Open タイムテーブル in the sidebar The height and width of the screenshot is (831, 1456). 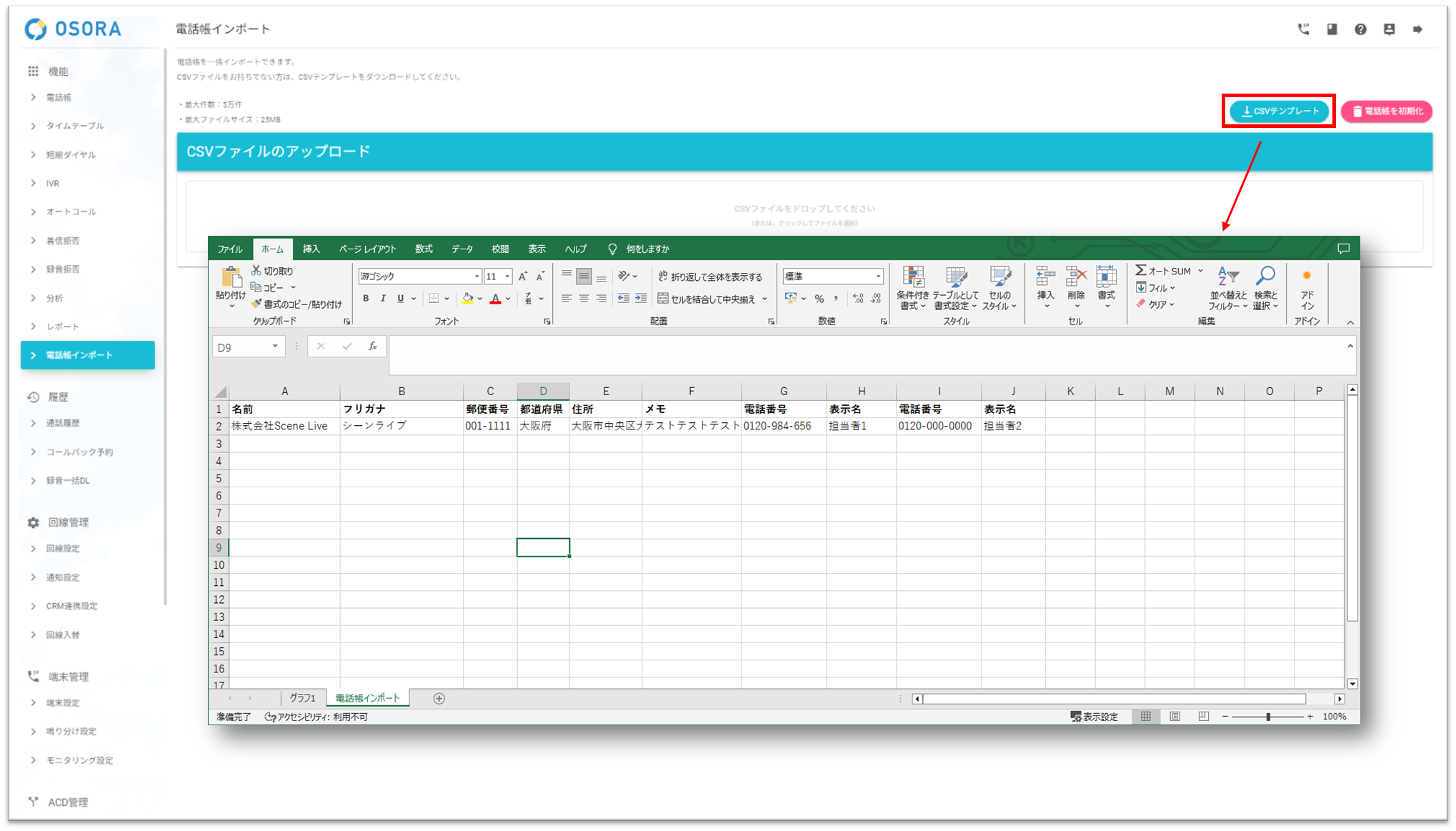pyautogui.click(x=75, y=126)
